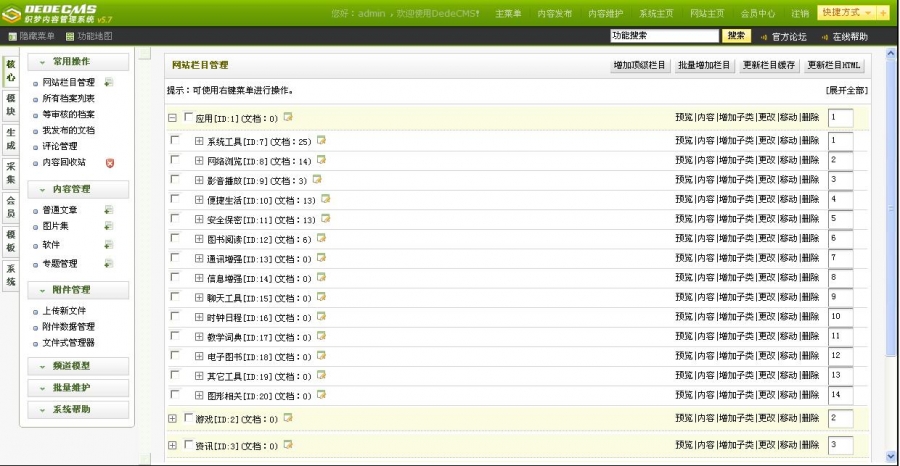Click the edit icon beside 系统工具[ID:7]
The image size is (900, 466).
click(x=321, y=139)
